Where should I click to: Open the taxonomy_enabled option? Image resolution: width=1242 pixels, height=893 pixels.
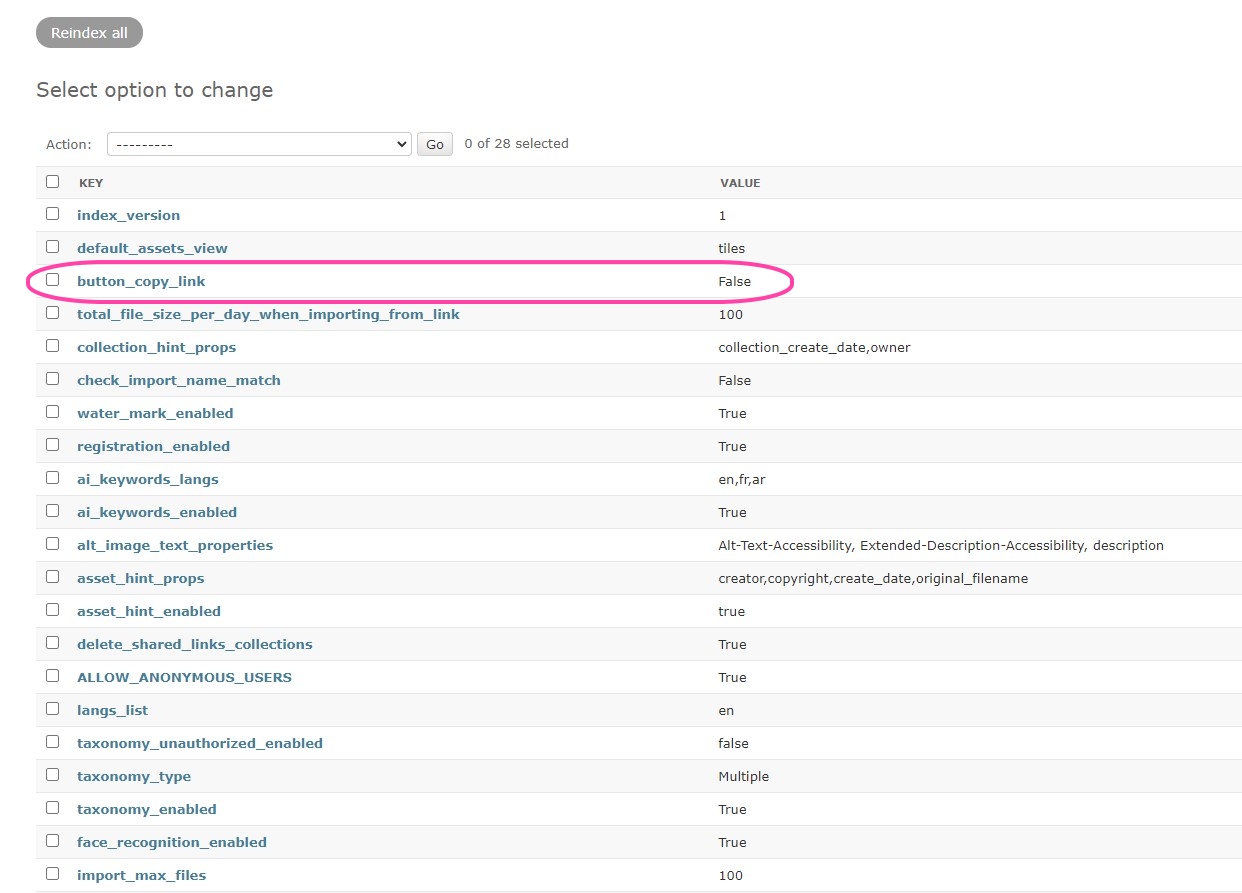[x=147, y=809]
